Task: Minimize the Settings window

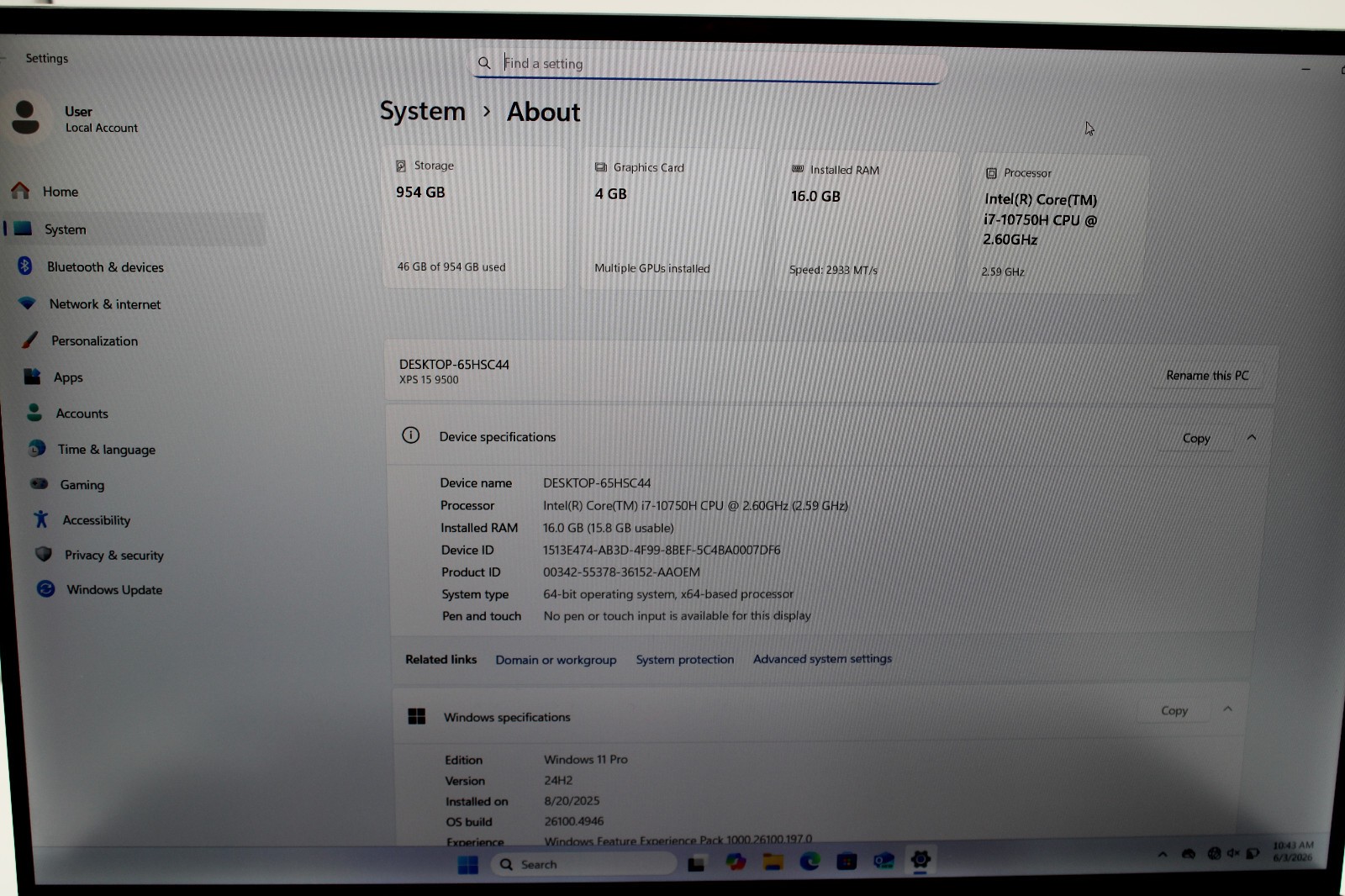Action: pos(1305,70)
